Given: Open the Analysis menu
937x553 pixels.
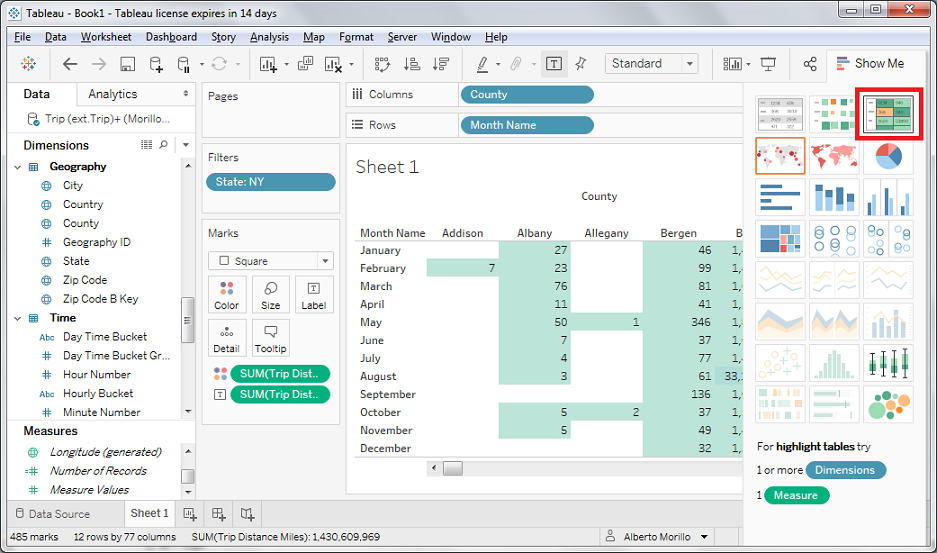Looking at the screenshot, I should [x=269, y=37].
